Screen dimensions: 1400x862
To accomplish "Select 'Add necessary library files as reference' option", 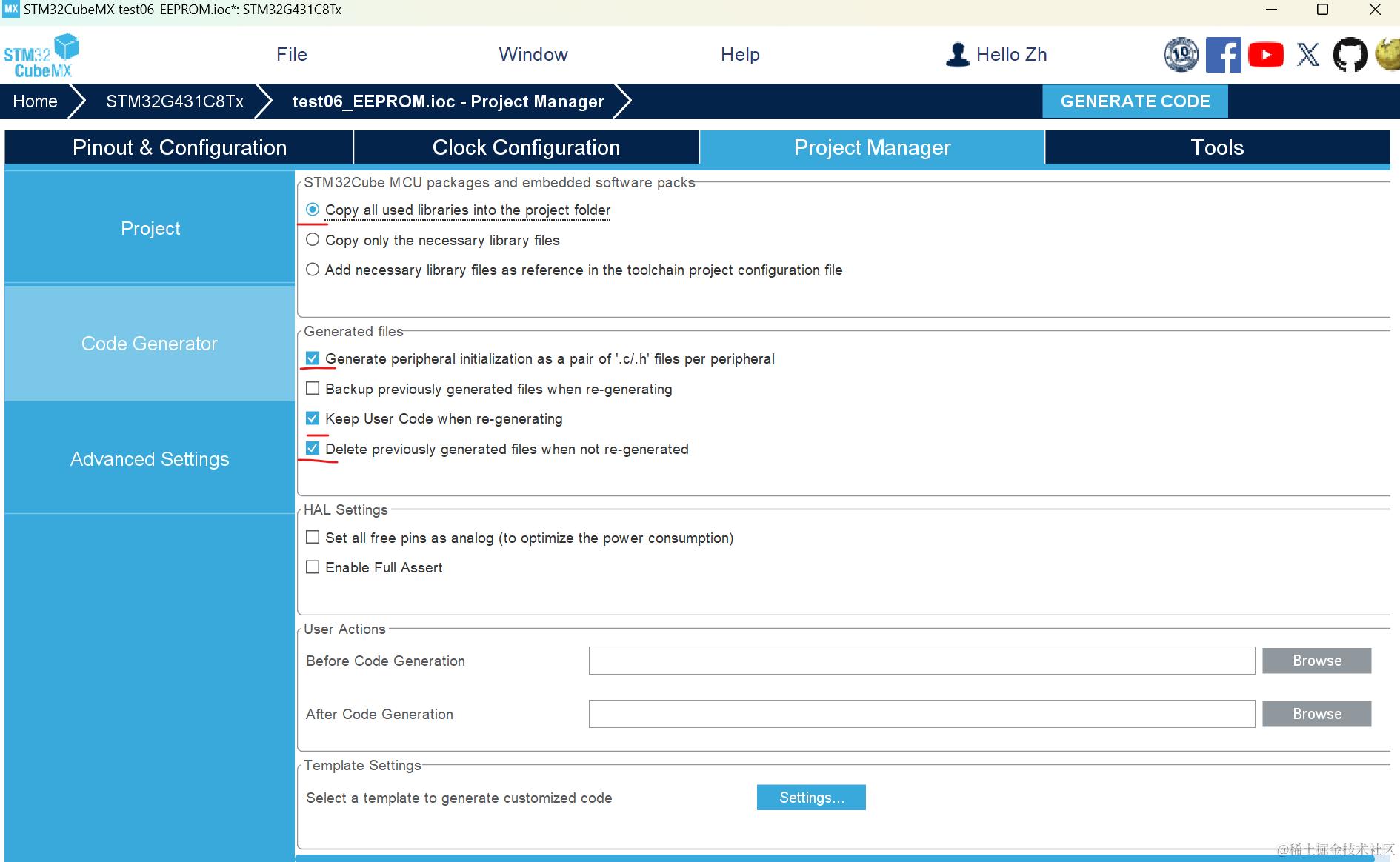I will (313, 270).
